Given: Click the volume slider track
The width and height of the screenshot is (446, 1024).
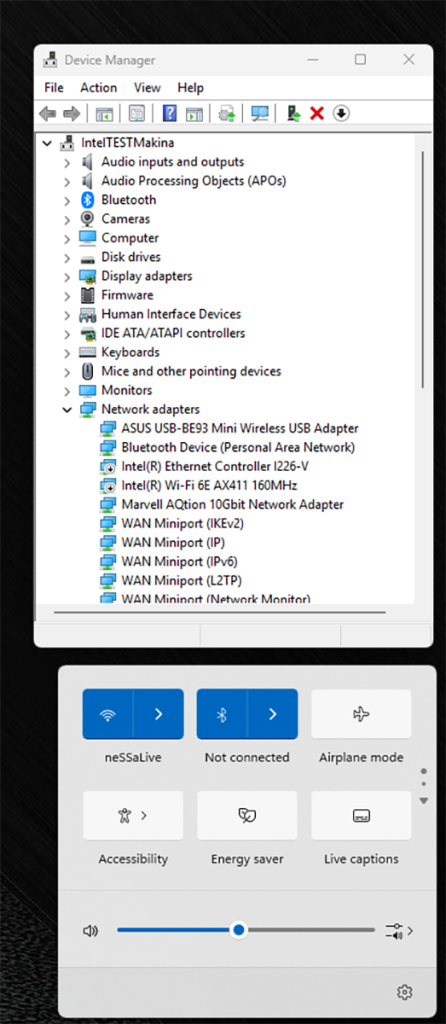Looking at the screenshot, I should (246, 930).
